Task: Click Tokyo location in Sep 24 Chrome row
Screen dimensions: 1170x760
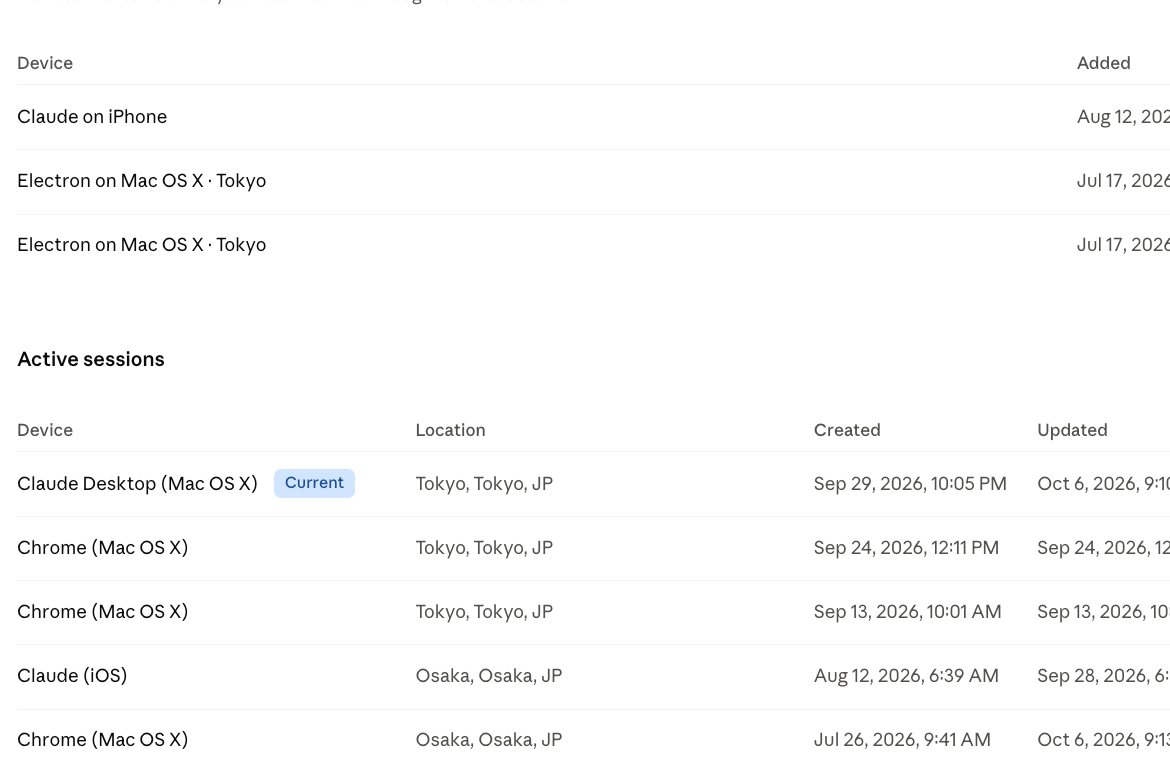Action: (484, 548)
